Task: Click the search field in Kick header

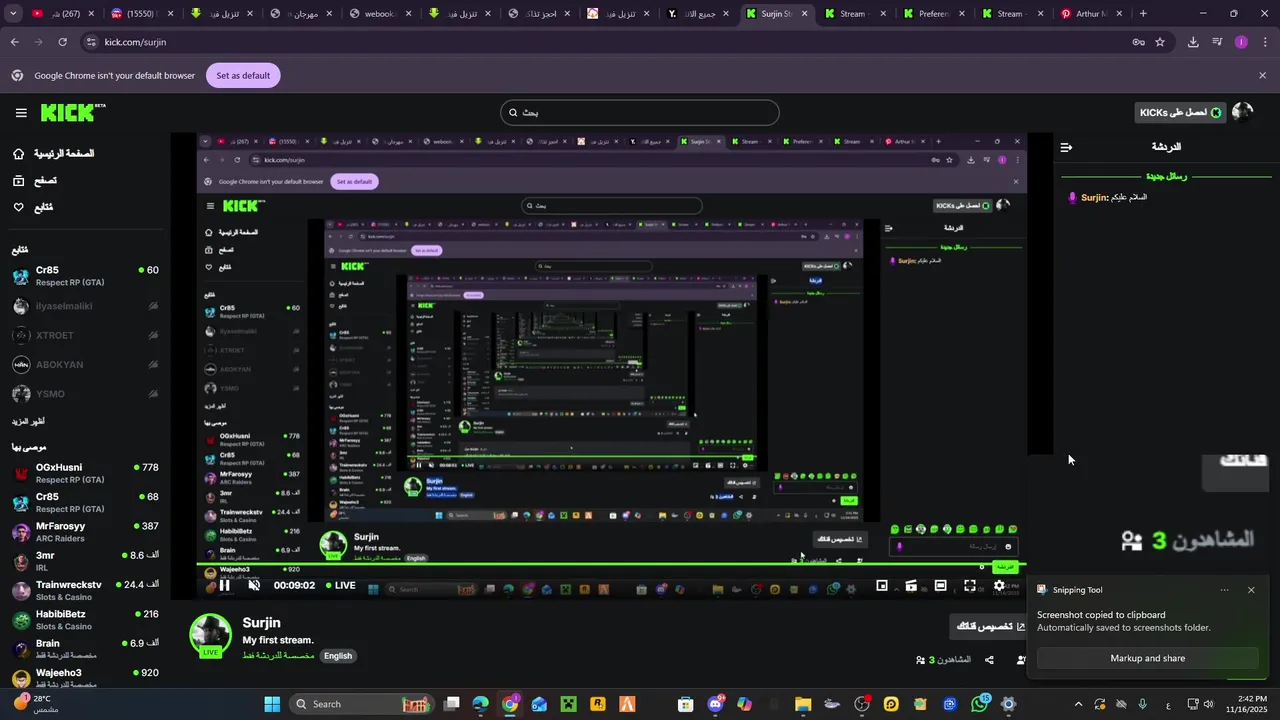Action: (x=640, y=113)
